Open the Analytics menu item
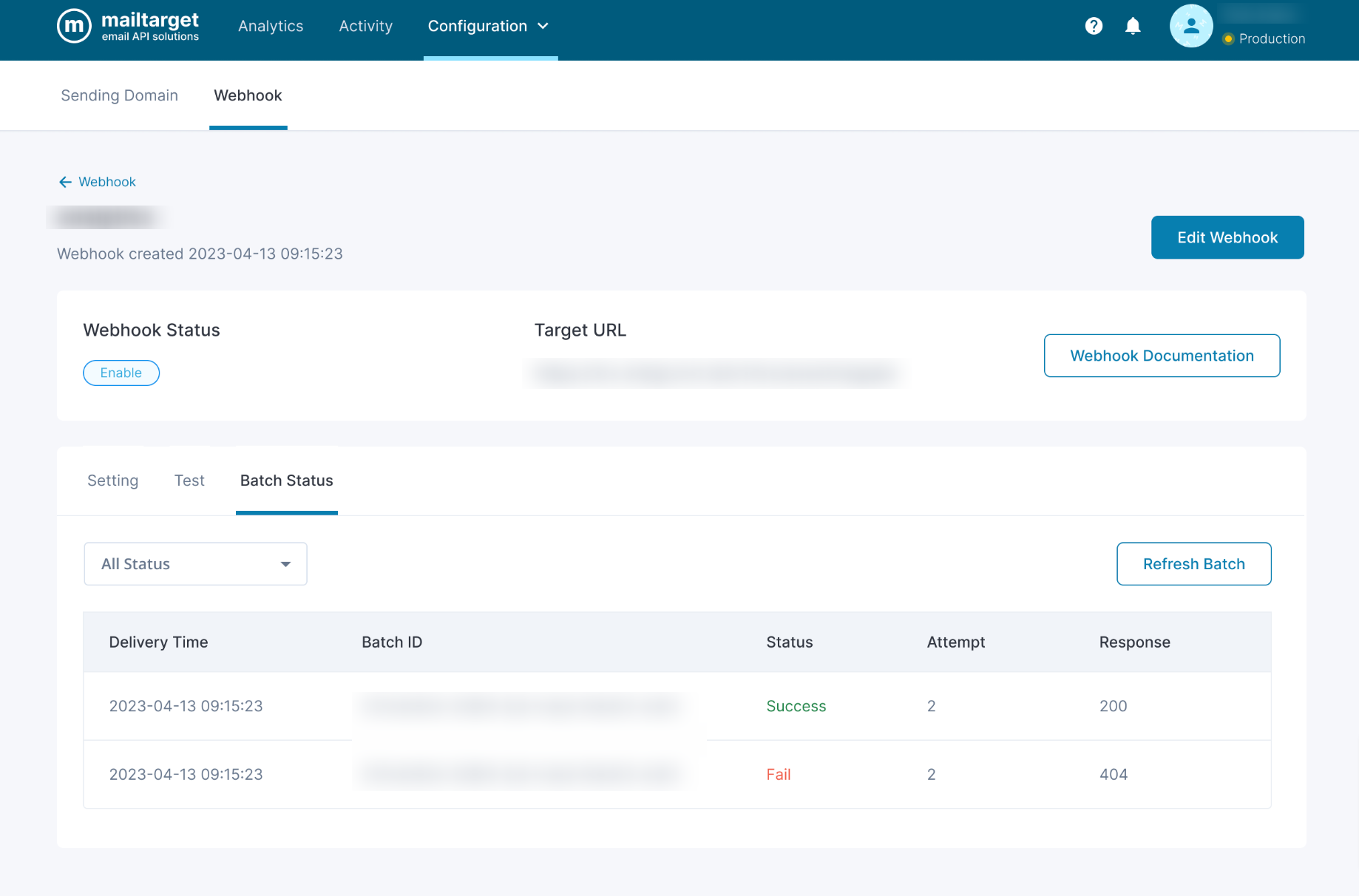The image size is (1359, 896). 271,27
